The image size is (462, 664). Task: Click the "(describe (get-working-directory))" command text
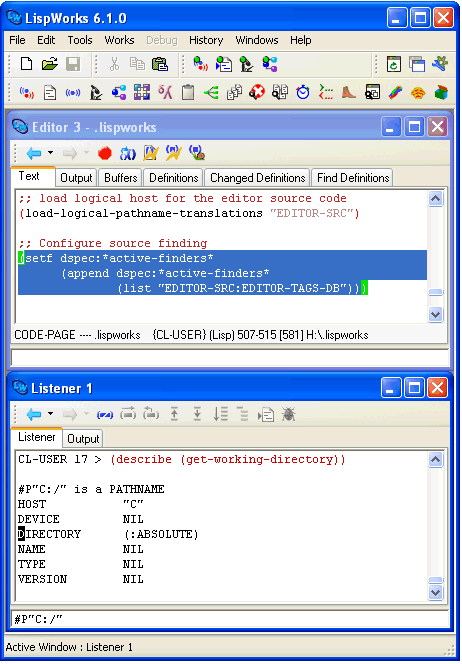[227, 459]
